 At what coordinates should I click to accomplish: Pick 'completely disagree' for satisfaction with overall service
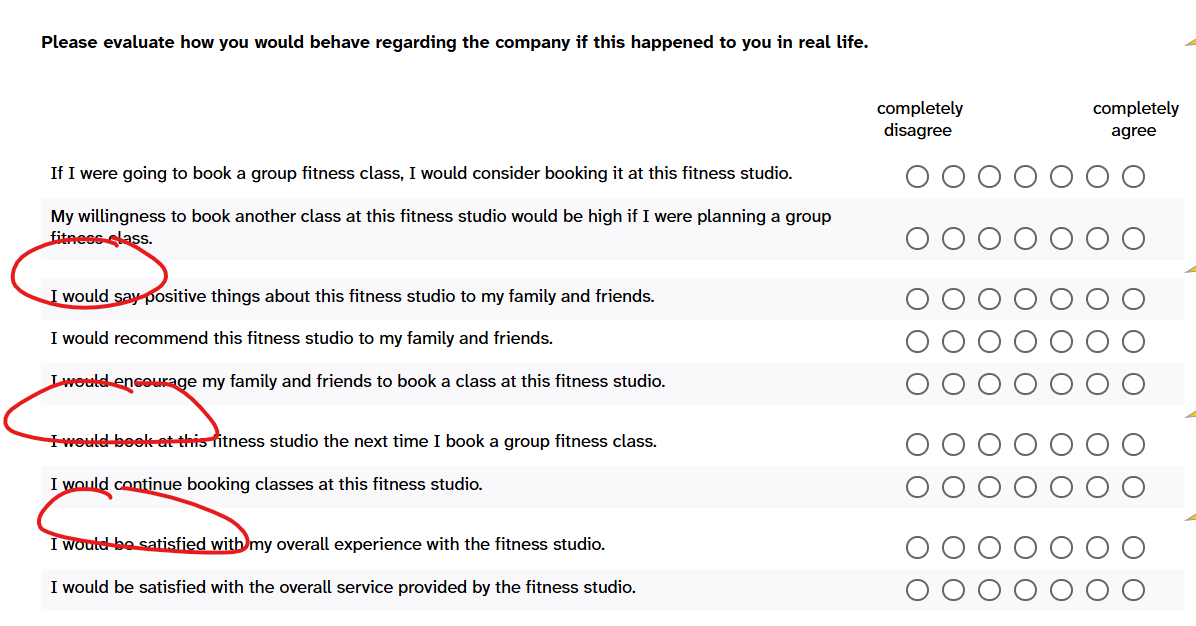[x=917, y=590]
